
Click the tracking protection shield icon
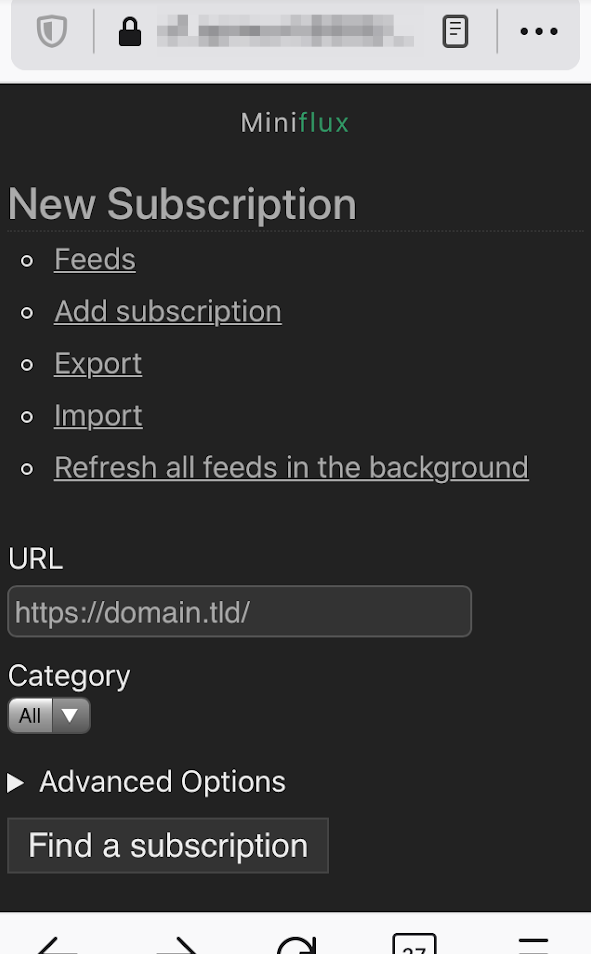(52, 31)
